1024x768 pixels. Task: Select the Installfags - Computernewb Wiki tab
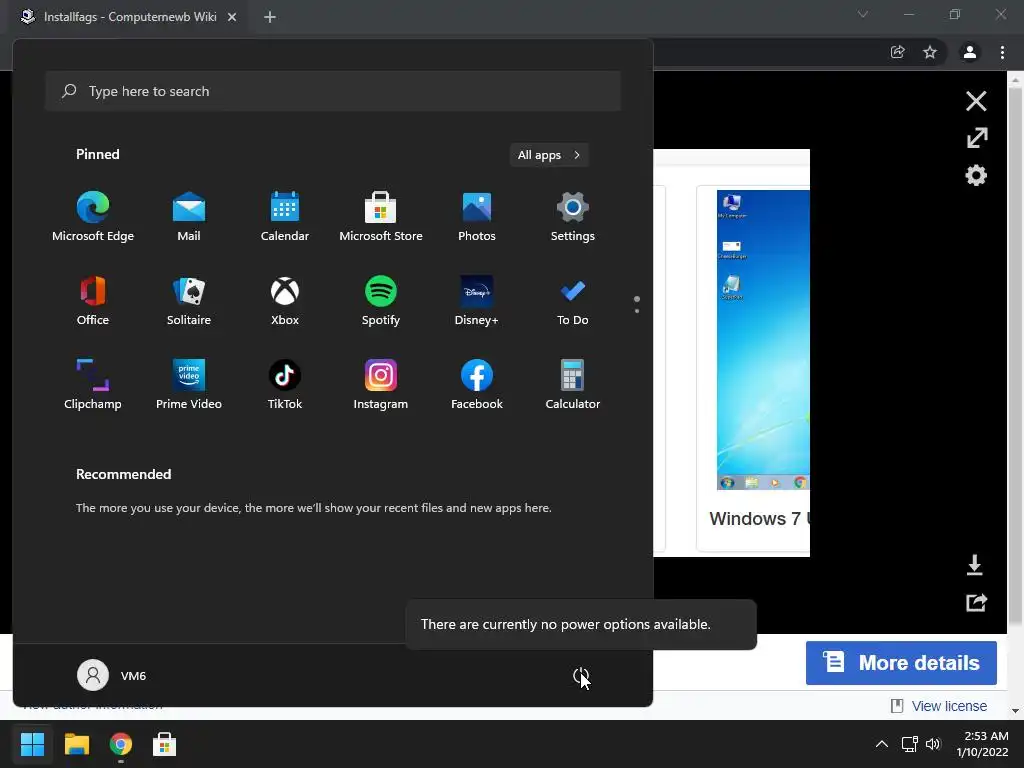click(x=128, y=17)
